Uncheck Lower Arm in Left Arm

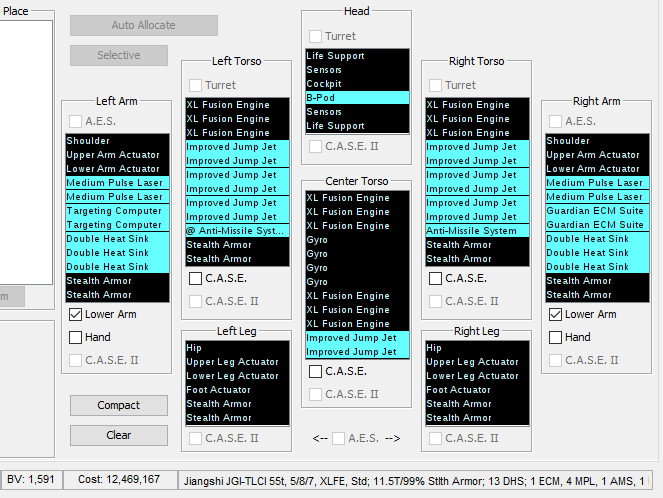coord(75,315)
